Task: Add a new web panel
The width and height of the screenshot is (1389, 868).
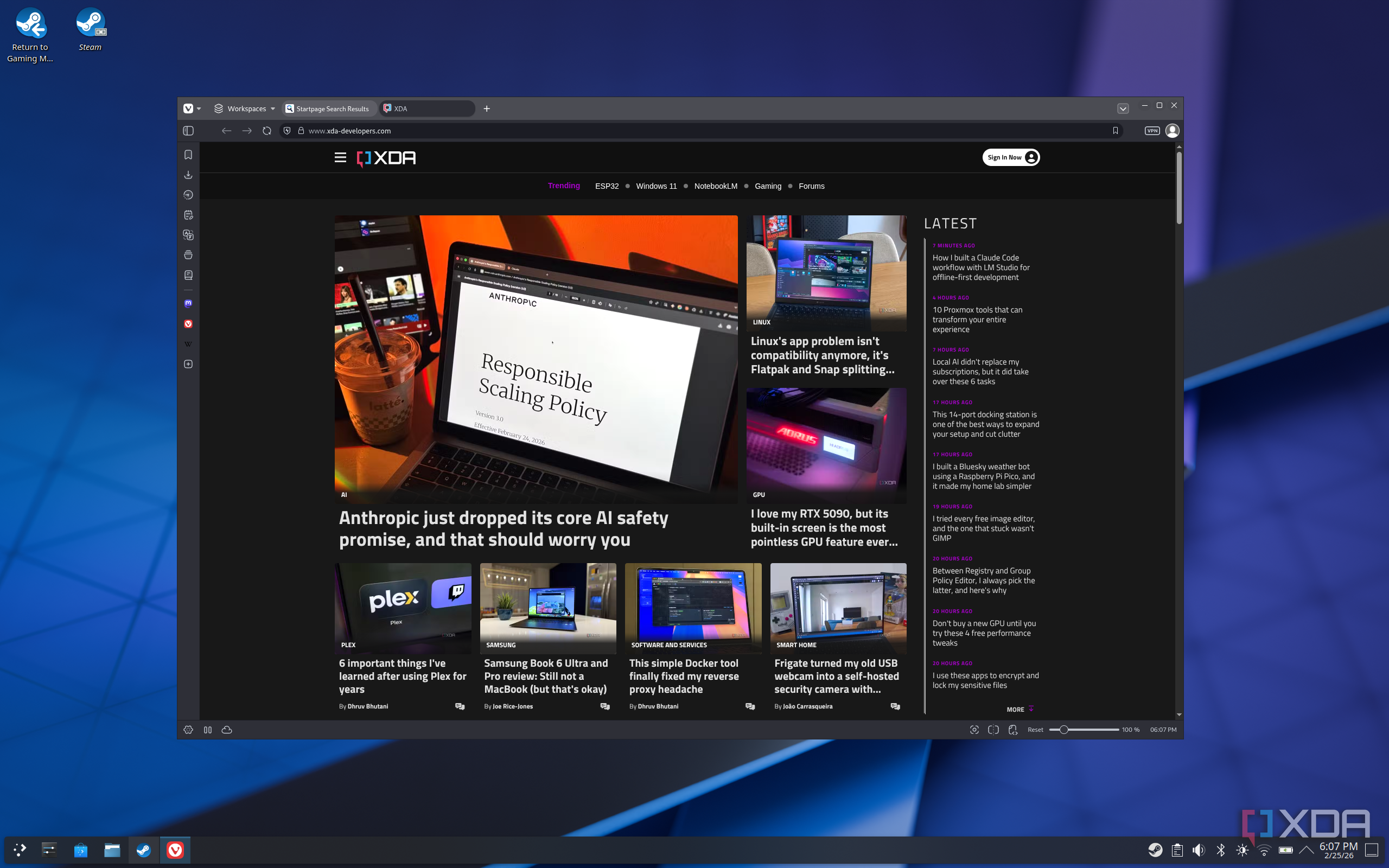Action: tap(188, 365)
